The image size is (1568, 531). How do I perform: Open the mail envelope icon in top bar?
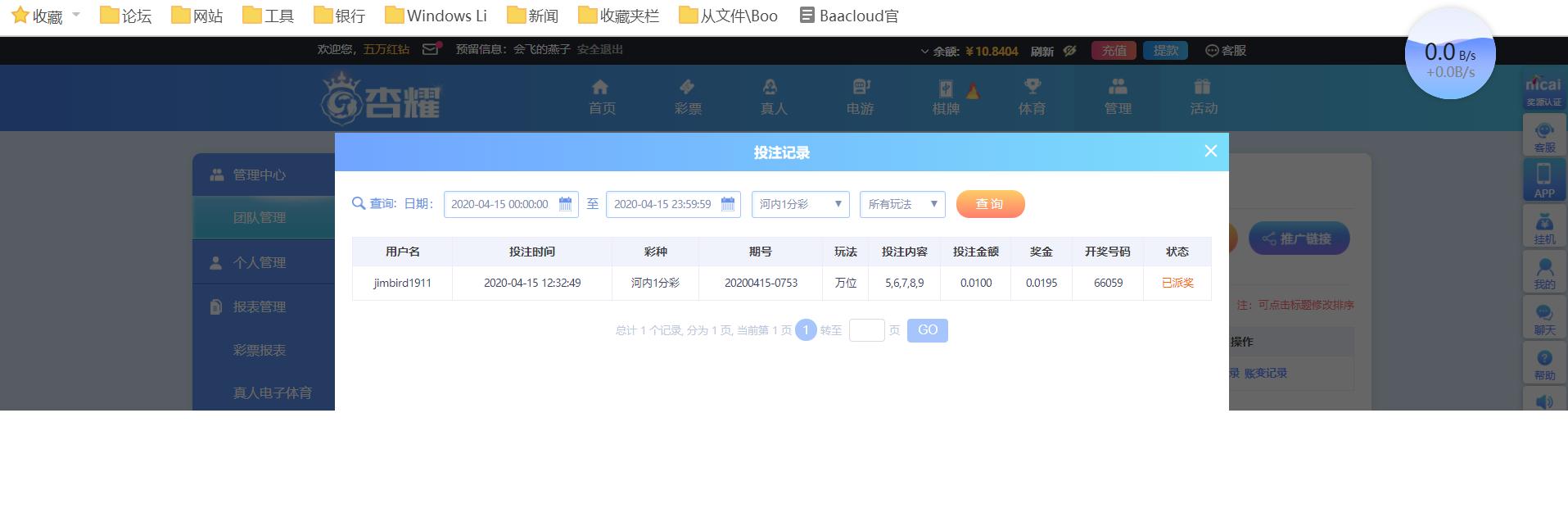(431, 49)
